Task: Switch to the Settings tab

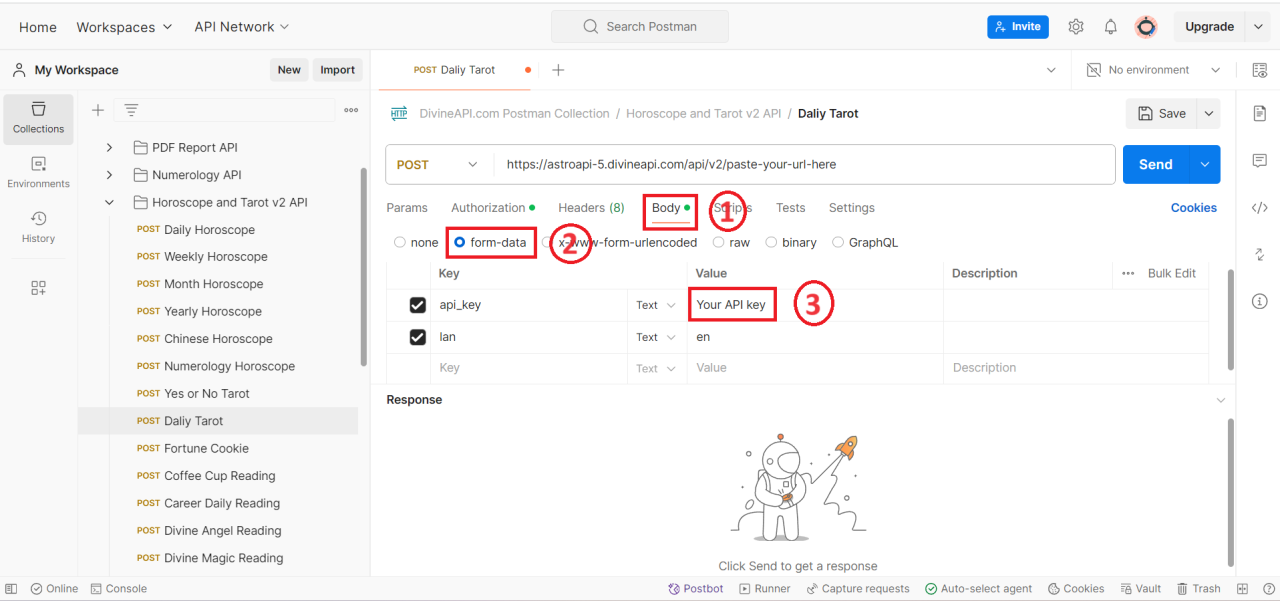Action: tap(852, 208)
